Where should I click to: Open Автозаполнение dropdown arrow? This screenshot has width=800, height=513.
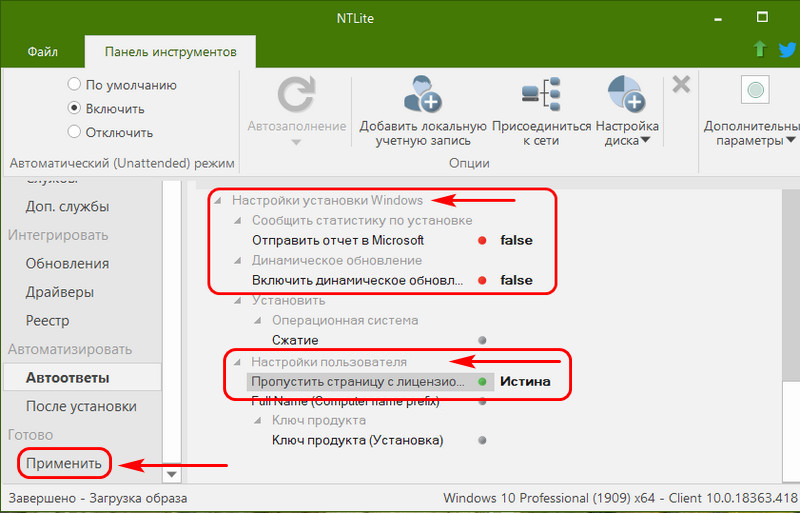(296, 142)
